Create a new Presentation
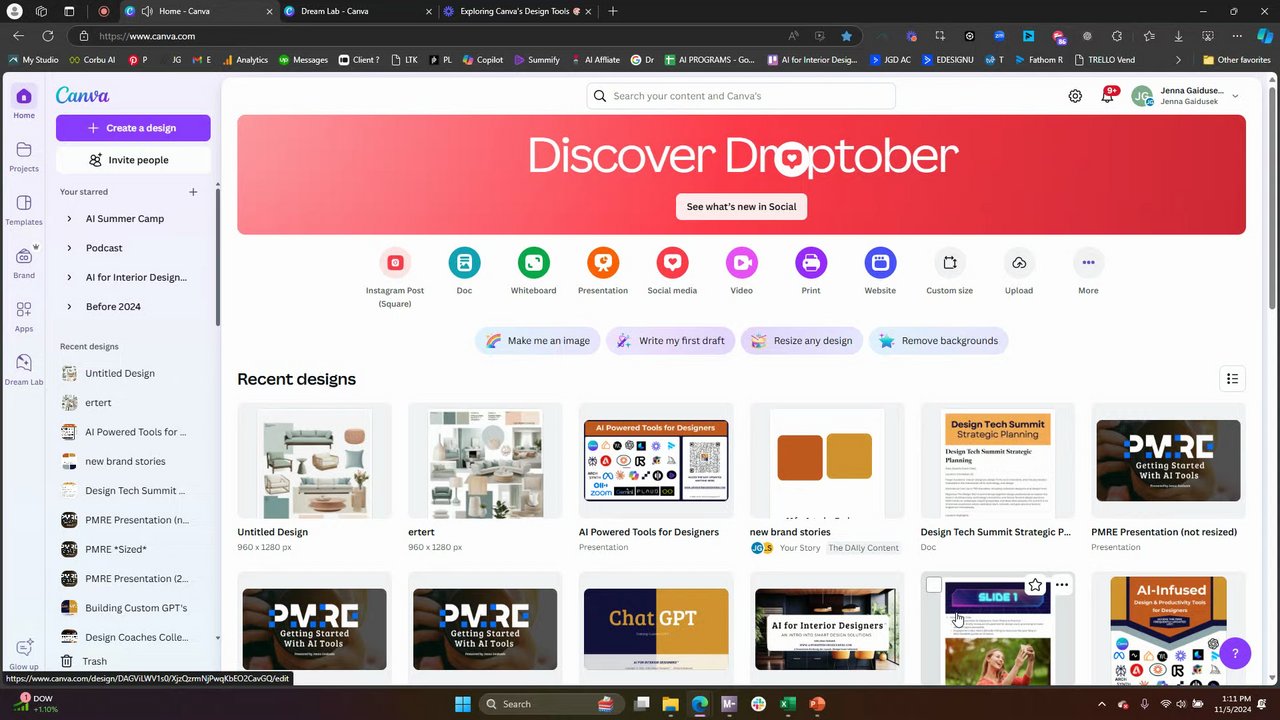Viewport: 1280px width, 720px height. [603, 263]
